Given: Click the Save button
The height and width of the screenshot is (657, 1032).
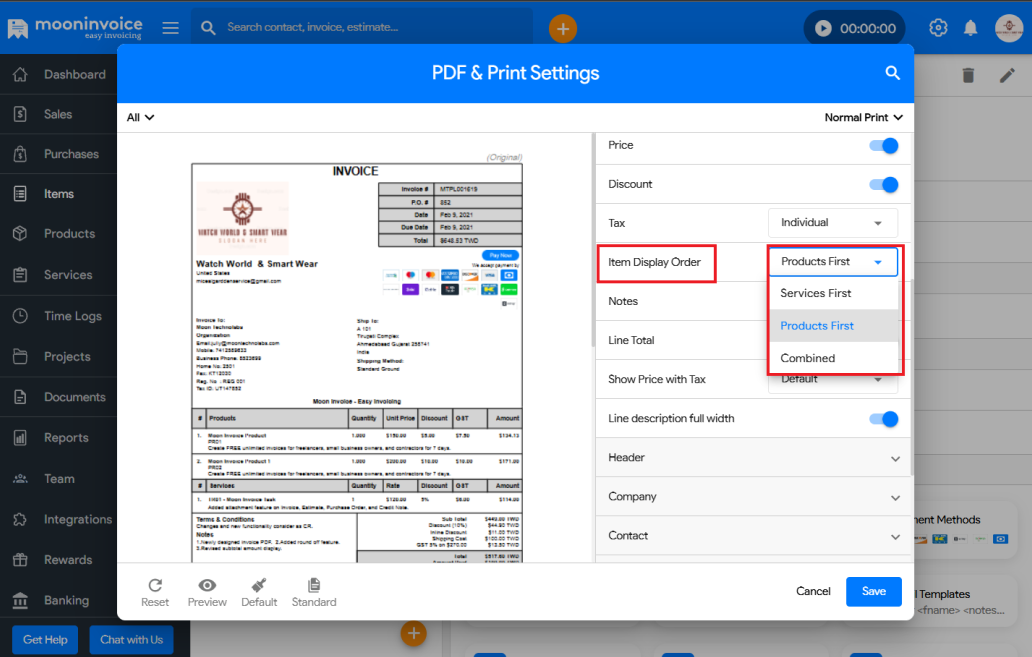Looking at the screenshot, I should pyautogui.click(x=873, y=591).
